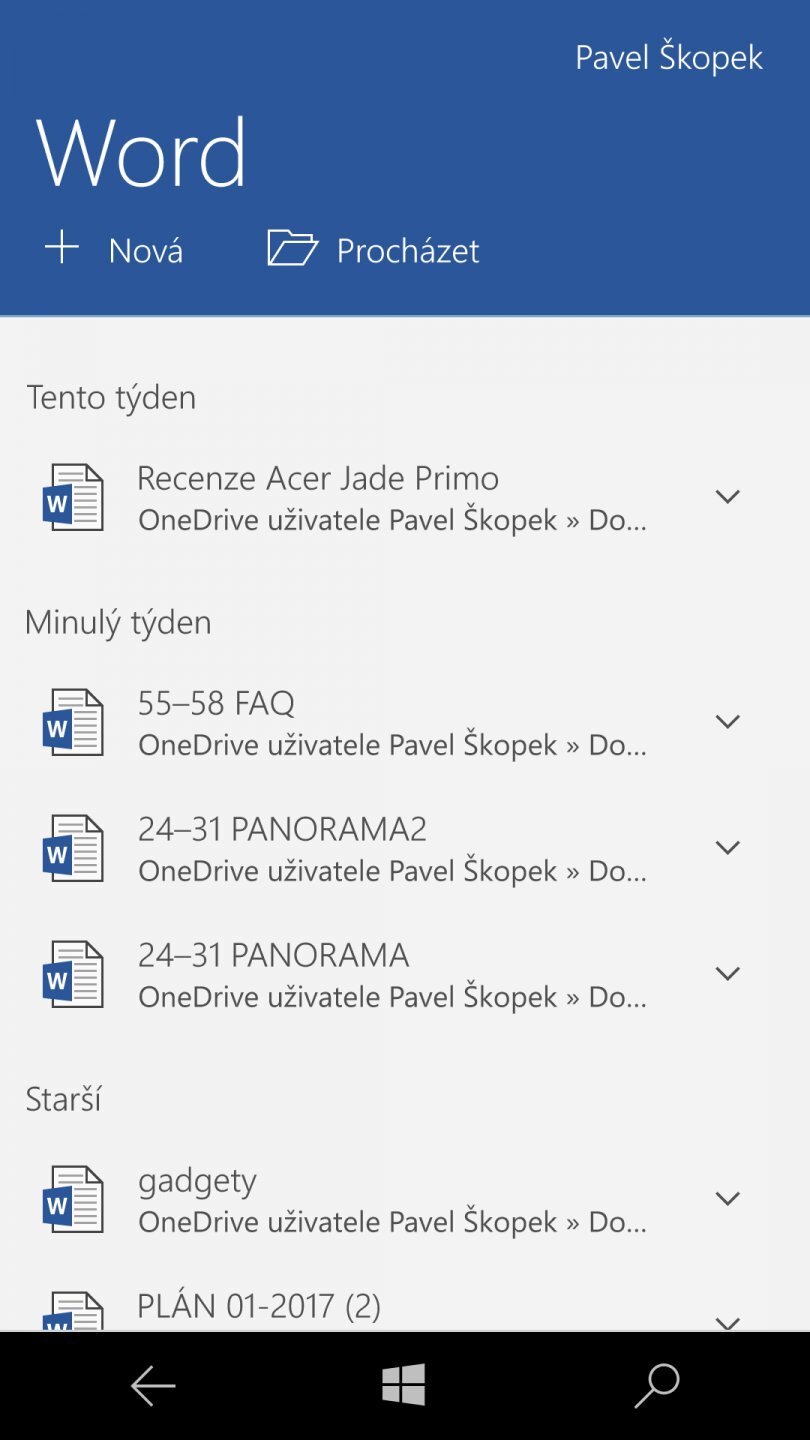Open the PLÁN 01-2017 (2) file options chevron
Image resolution: width=810 pixels, height=1440 pixels.
point(727,1320)
